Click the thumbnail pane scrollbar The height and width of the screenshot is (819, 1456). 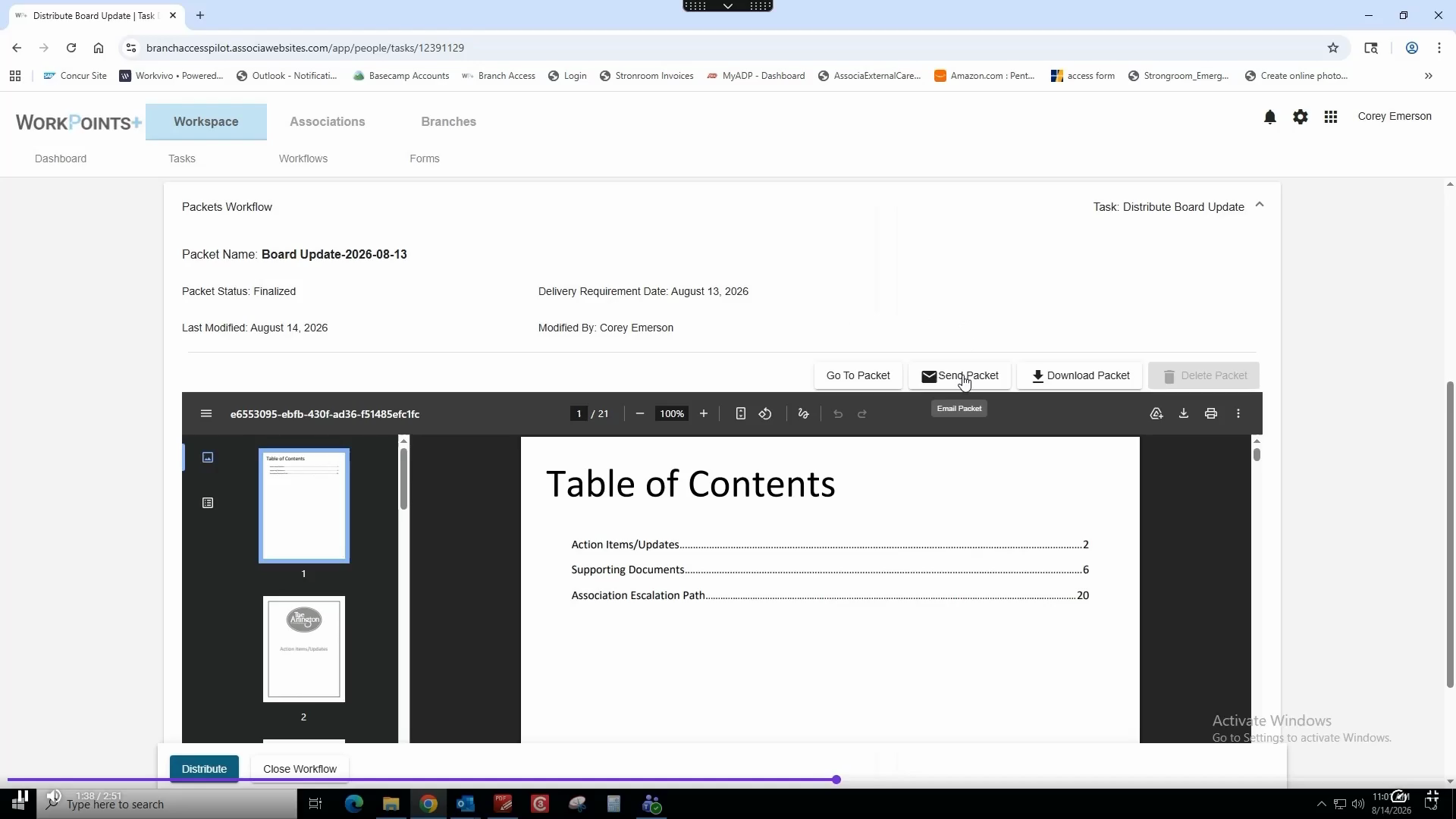(403, 479)
